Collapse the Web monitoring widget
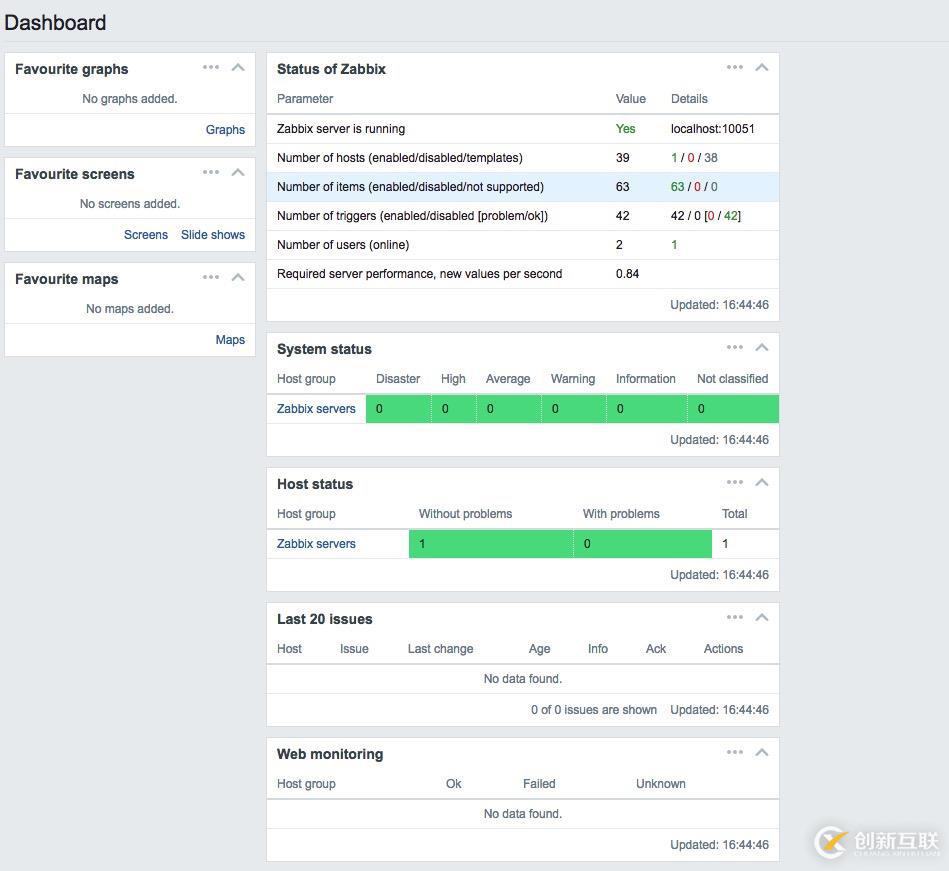This screenshot has width=949, height=871. click(x=761, y=751)
